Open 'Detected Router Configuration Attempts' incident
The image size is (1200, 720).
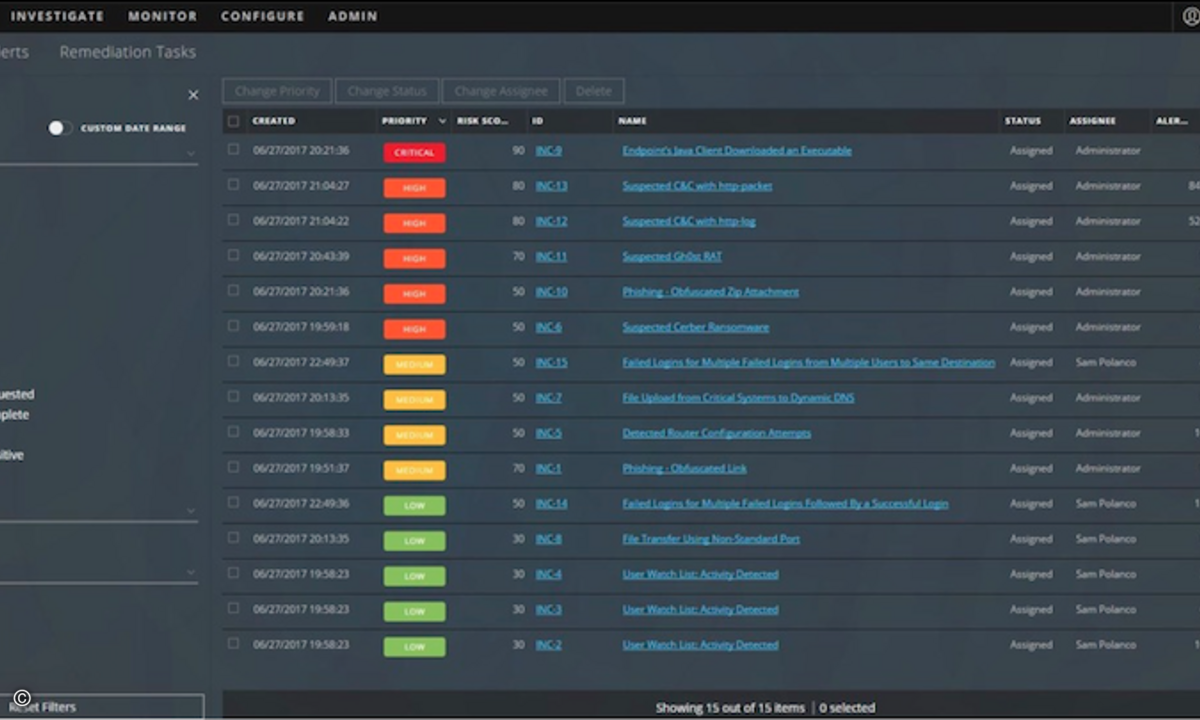pos(717,433)
